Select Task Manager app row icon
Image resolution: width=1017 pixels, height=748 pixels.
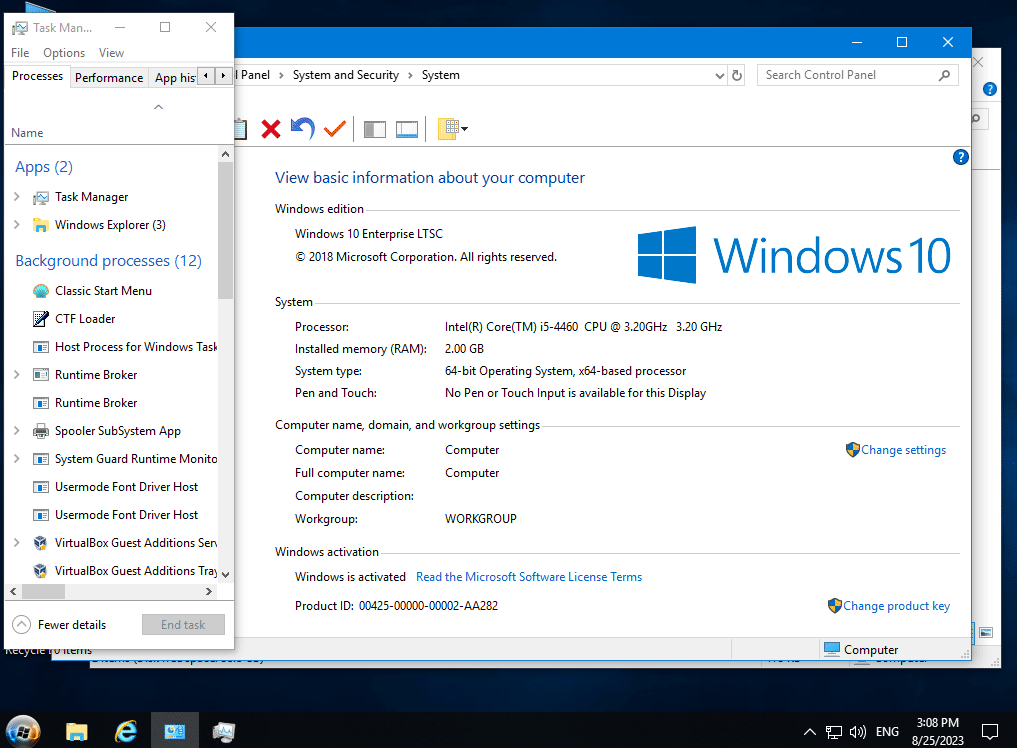41,197
